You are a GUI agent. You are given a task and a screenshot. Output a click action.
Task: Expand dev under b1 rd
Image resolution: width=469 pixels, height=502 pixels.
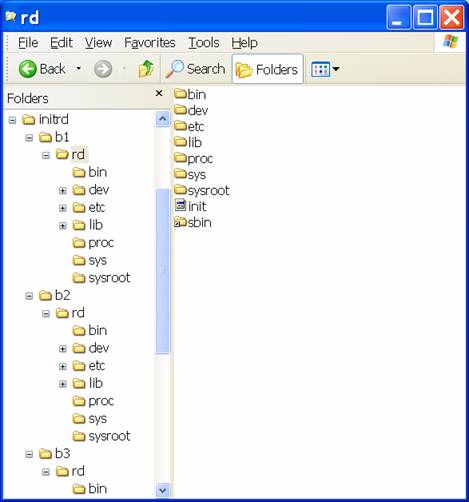[x=62, y=191]
